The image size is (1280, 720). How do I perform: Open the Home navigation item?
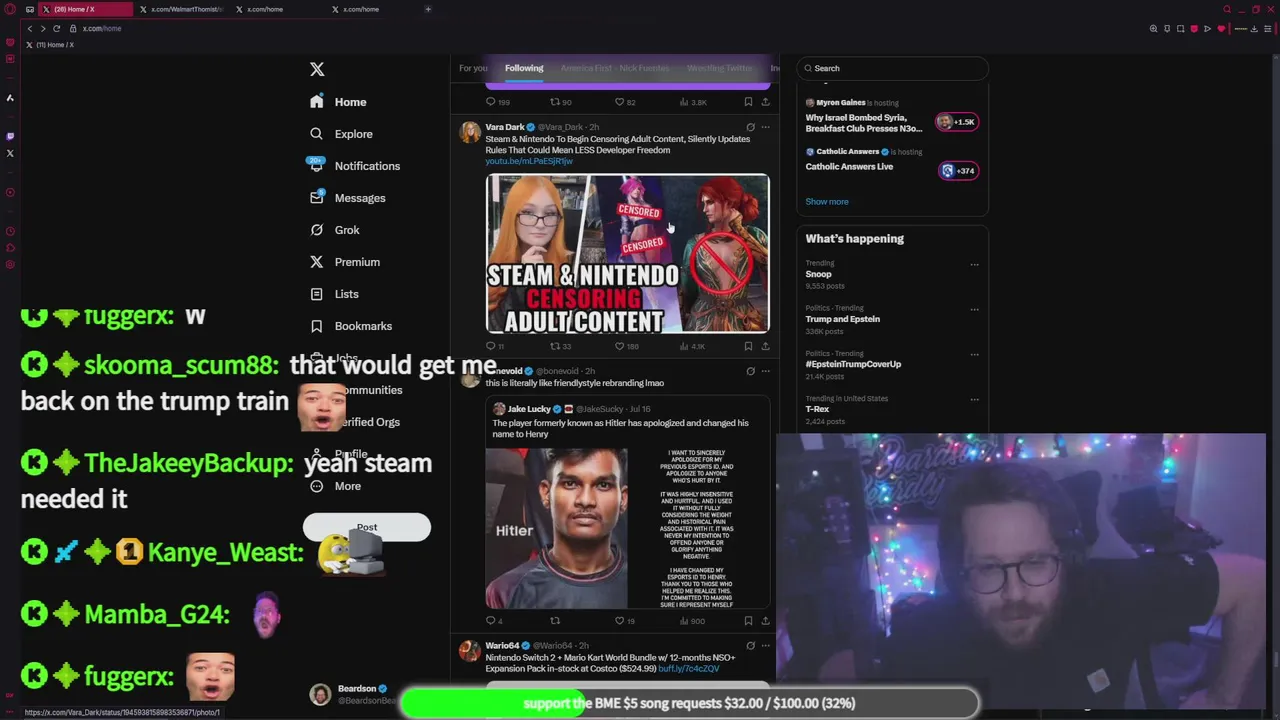tap(338, 102)
